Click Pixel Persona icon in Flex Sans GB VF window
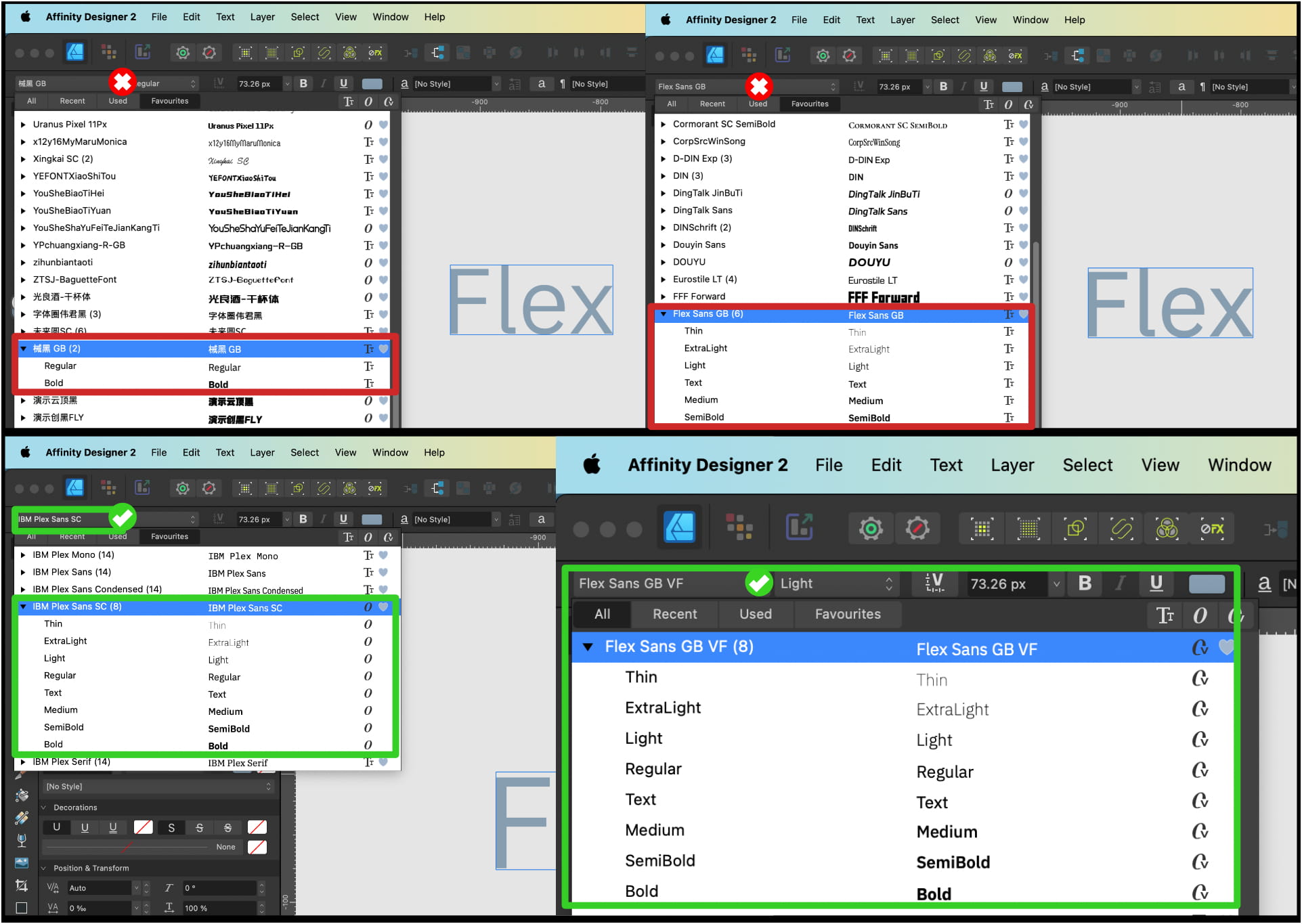Image resolution: width=1302 pixels, height=924 pixels. pyautogui.click(x=739, y=527)
